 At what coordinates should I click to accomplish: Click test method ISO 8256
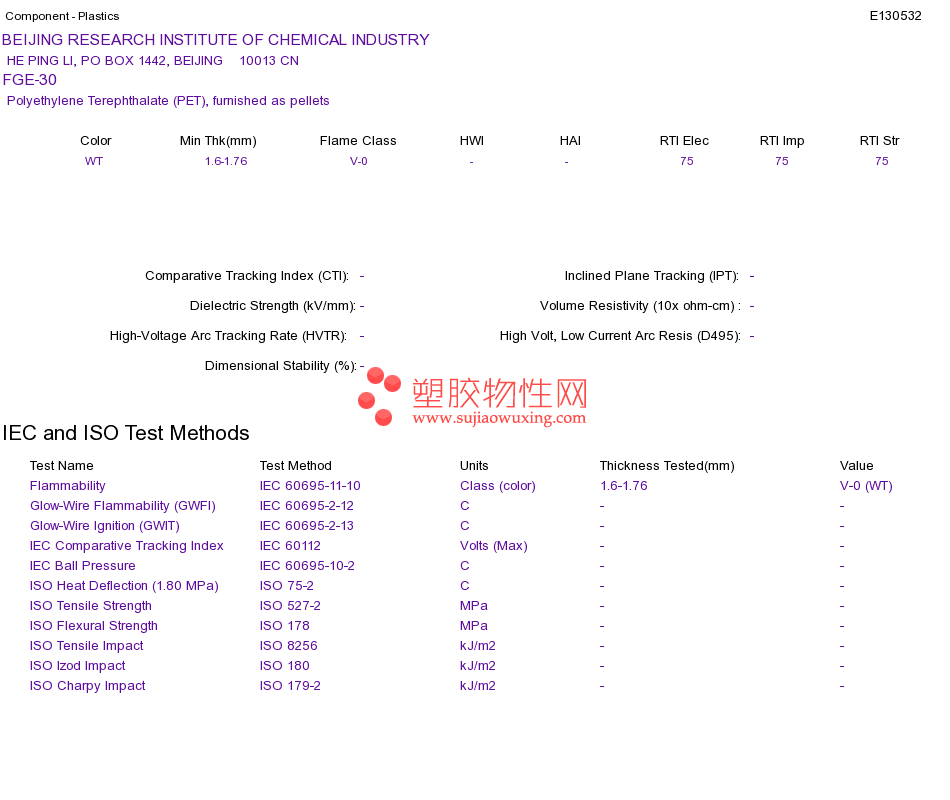click(x=288, y=646)
